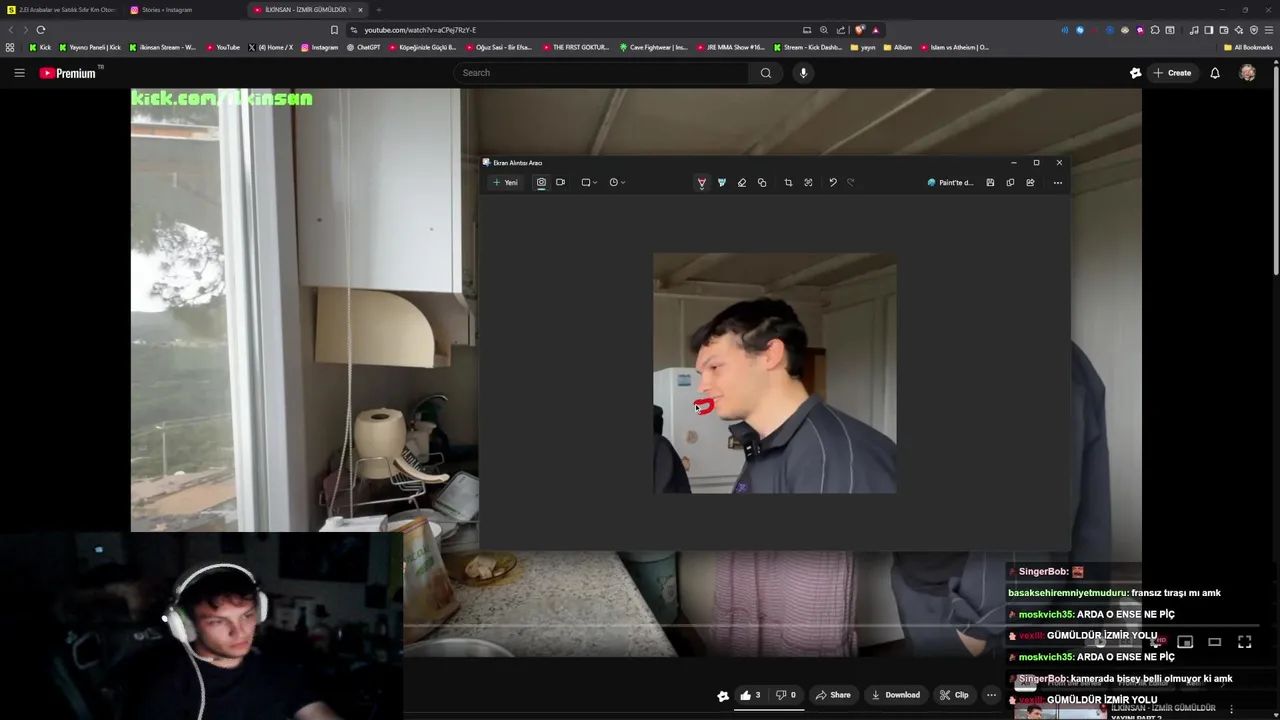1280x720 pixels.
Task: Open the browser media control music icon
Action: [1194, 30]
